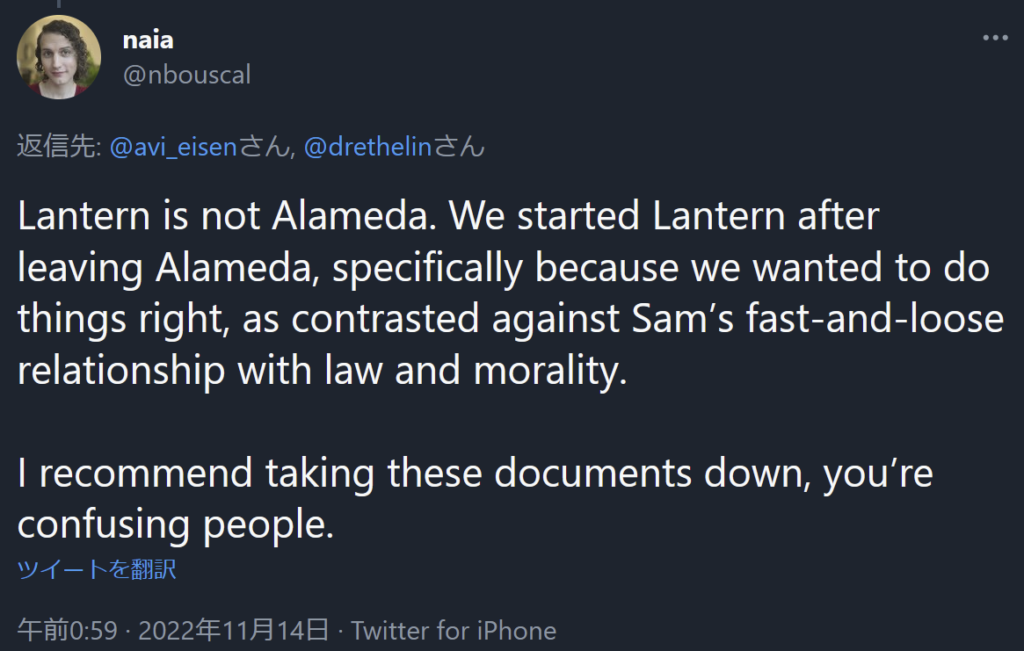
Task: Click the word "relationship" in the tweet
Action: 121,370
